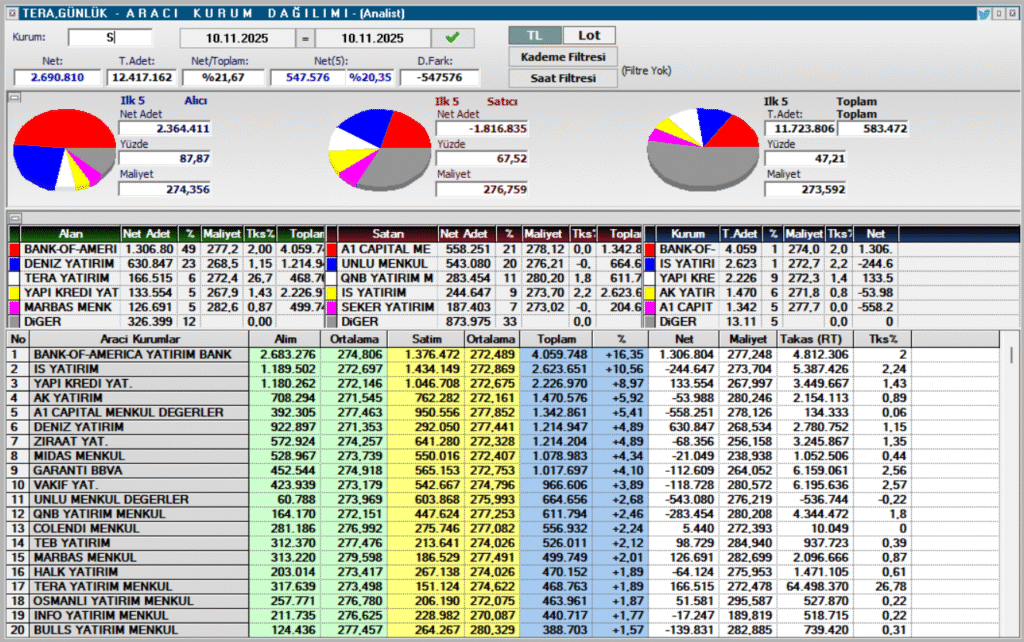The width and height of the screenshot is (1024, 642).
Task: Select the ZIRAAT YAT. row
Action: 503,441
